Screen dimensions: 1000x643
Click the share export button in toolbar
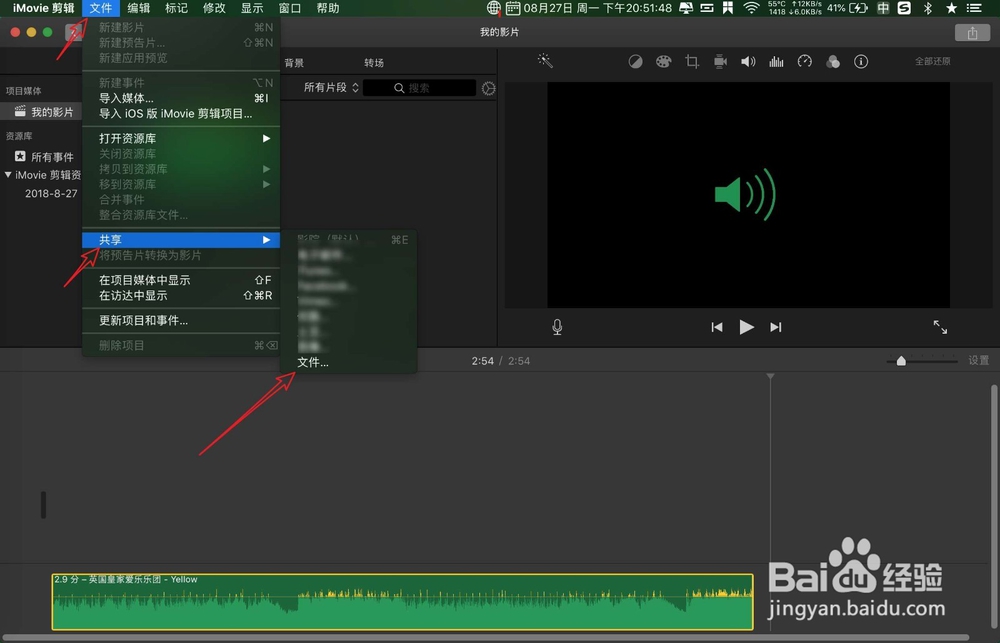[972, 33]
